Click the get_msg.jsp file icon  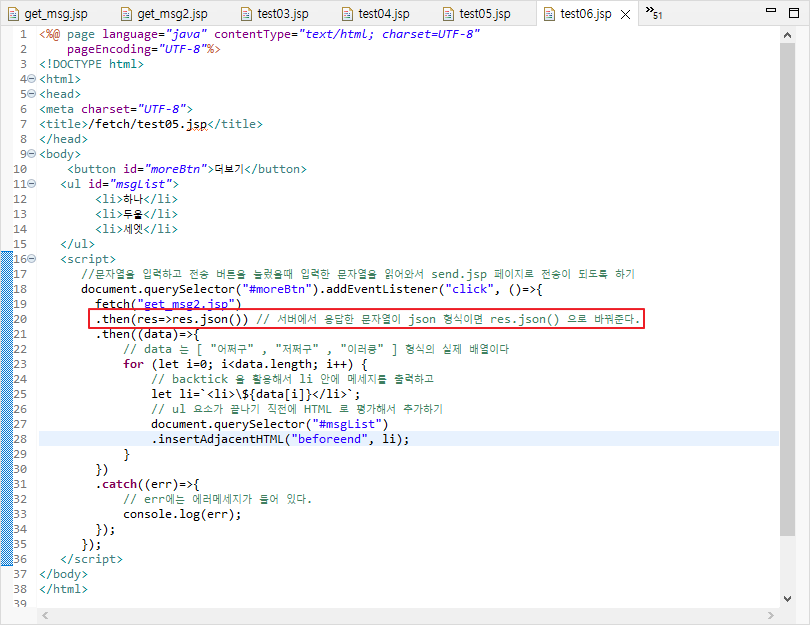(13, 14)
